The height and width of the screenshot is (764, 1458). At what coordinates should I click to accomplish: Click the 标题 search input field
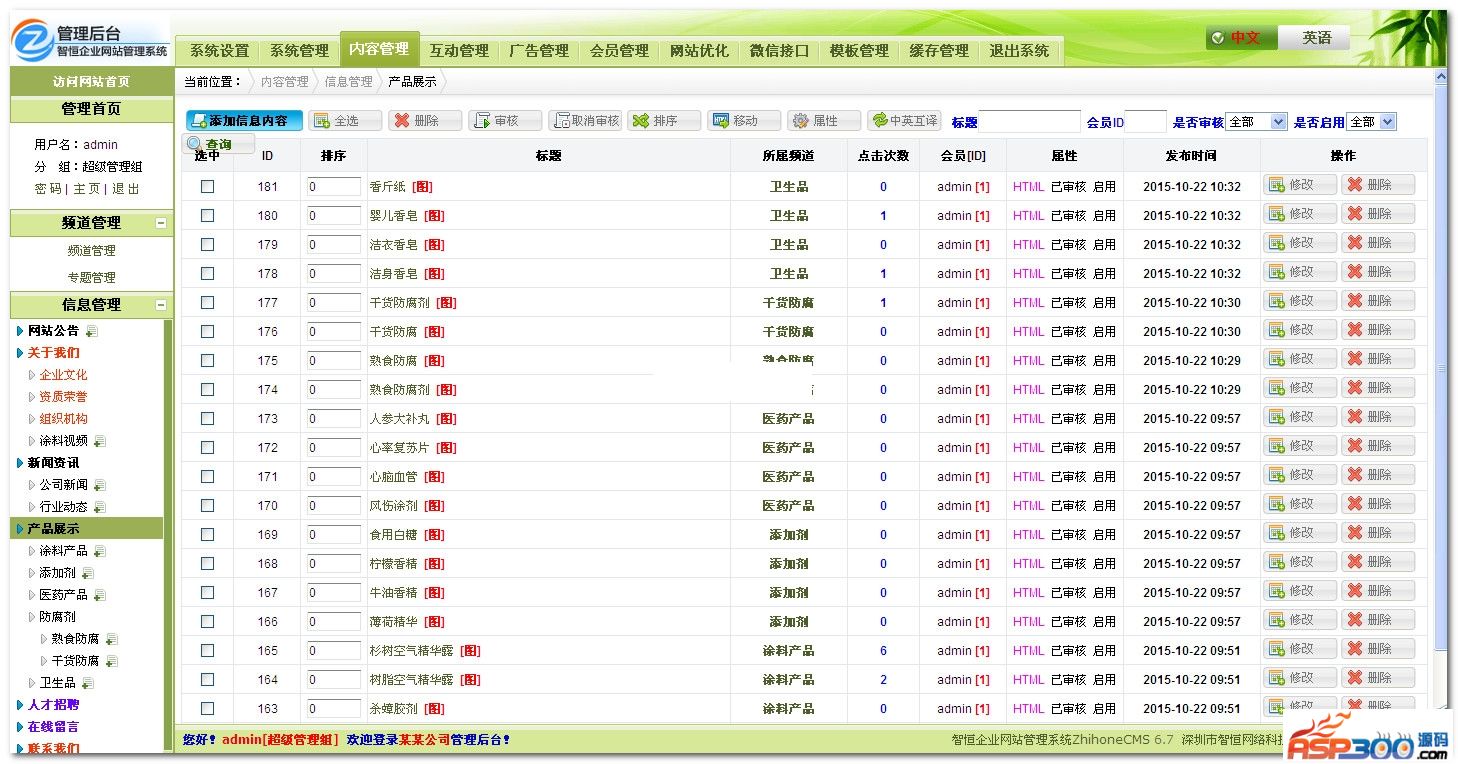1029,122
